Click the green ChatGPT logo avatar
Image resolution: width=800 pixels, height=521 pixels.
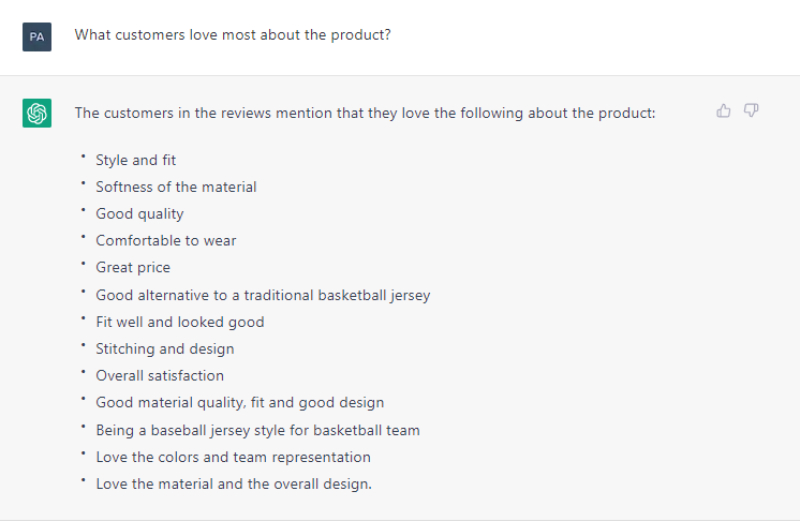point(37,113)
